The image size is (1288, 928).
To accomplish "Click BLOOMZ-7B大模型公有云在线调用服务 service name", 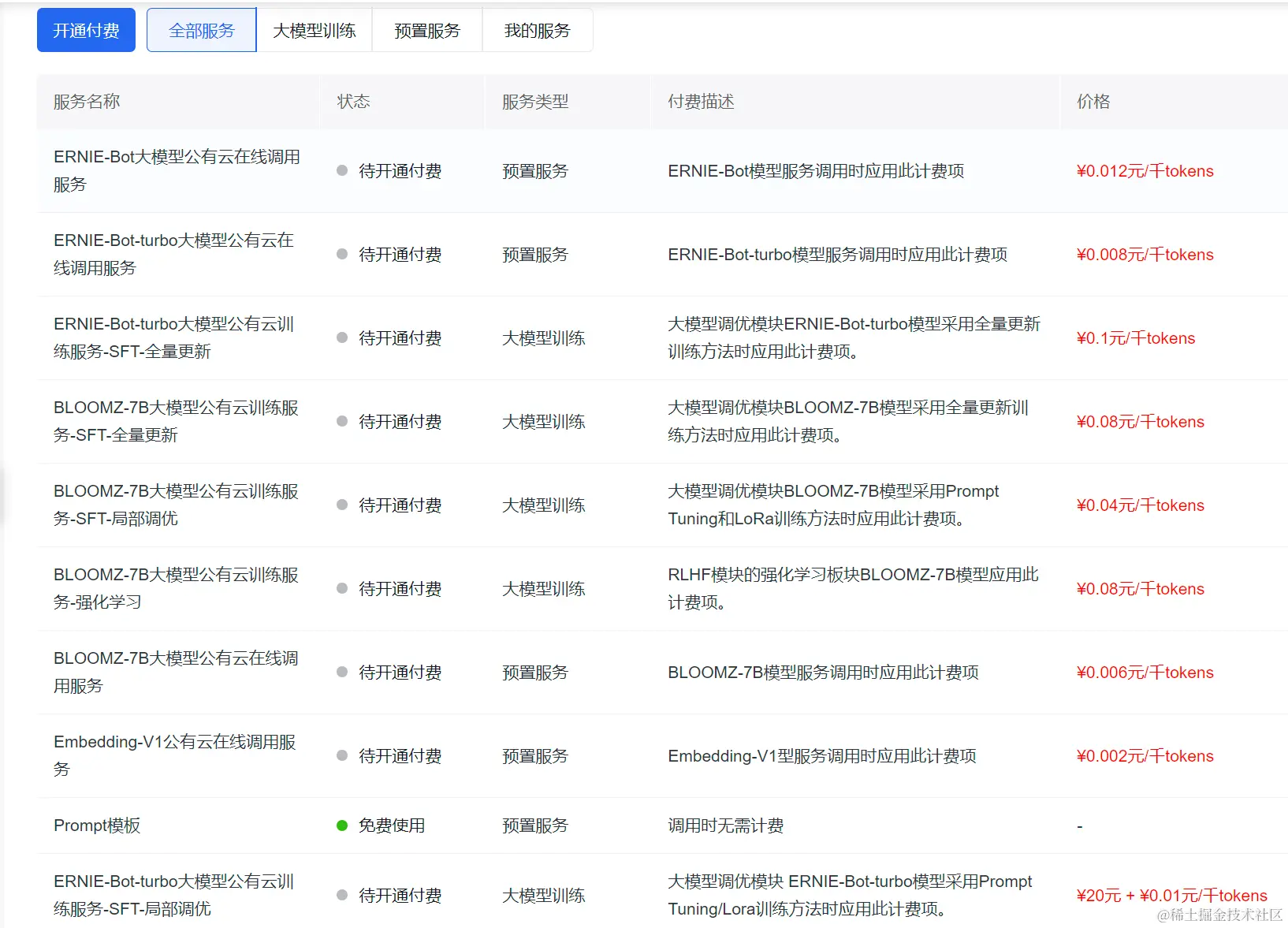I will tap(176, 672).
